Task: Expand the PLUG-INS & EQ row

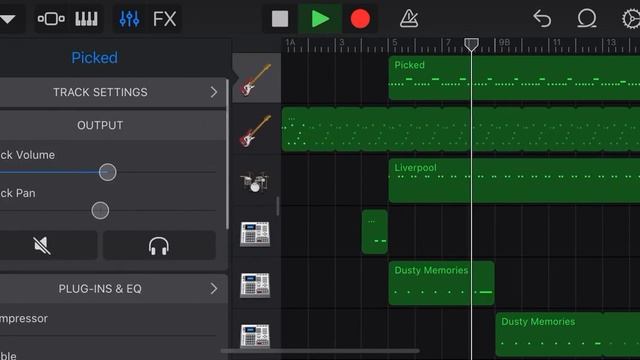Action: coord(112,289)
